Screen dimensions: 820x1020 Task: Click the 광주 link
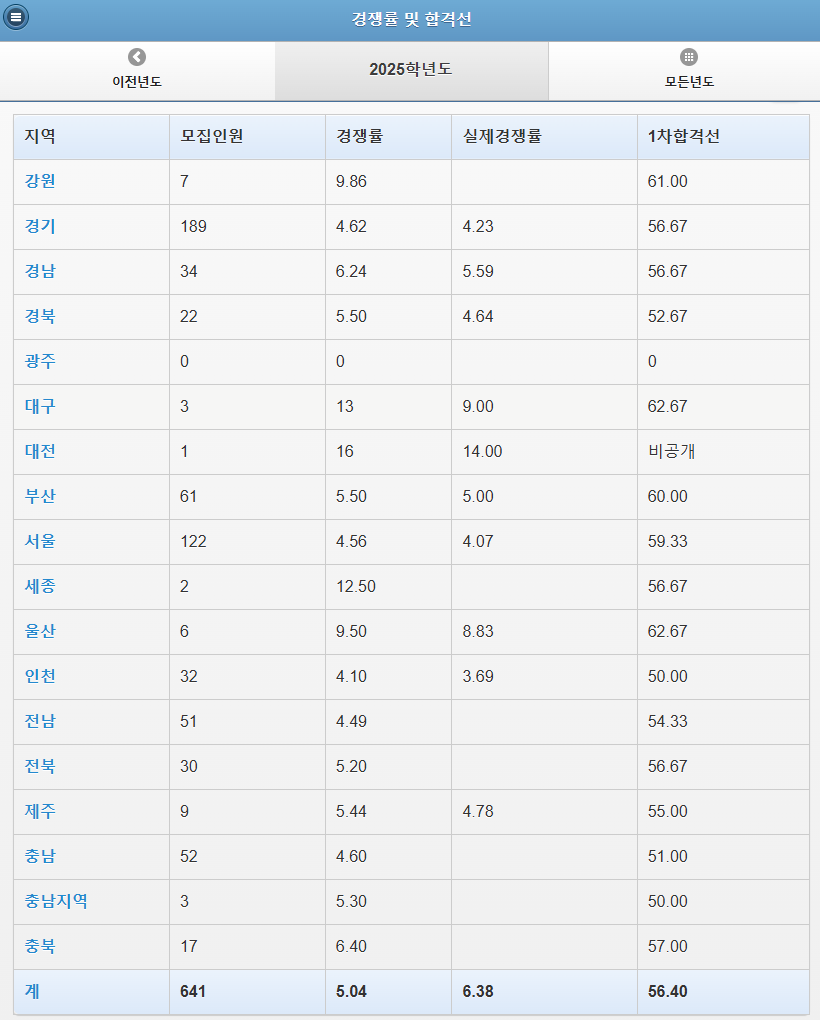tap(40, 362)
